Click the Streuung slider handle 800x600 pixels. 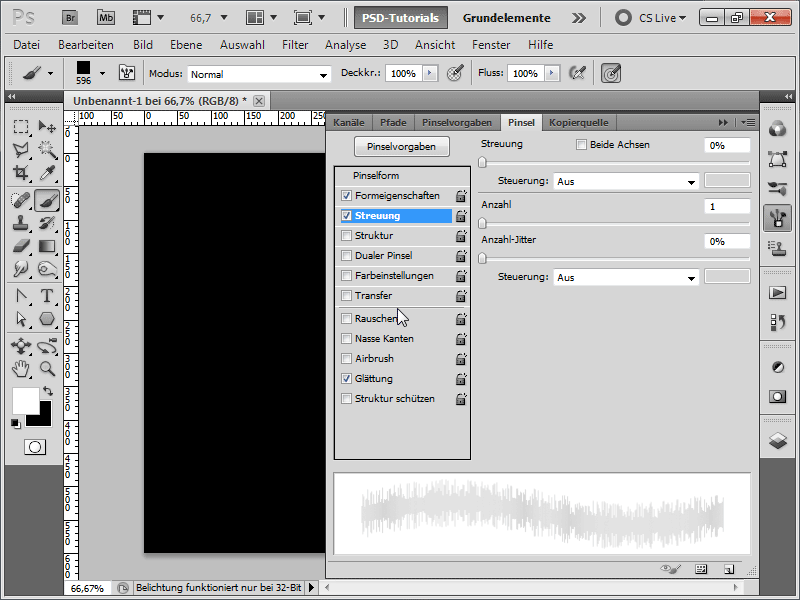point(482,163)
